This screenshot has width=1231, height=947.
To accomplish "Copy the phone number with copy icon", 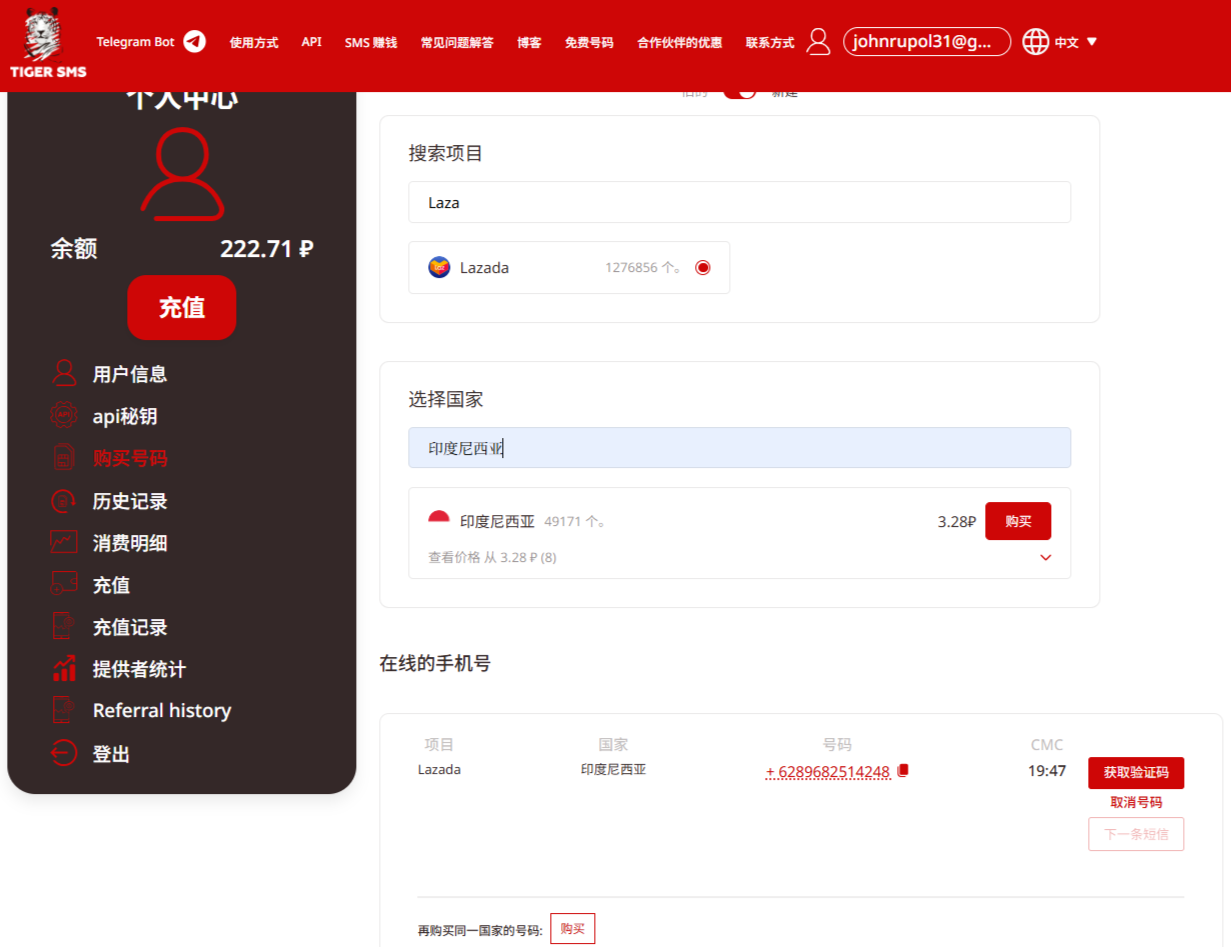I will point(903,771).
